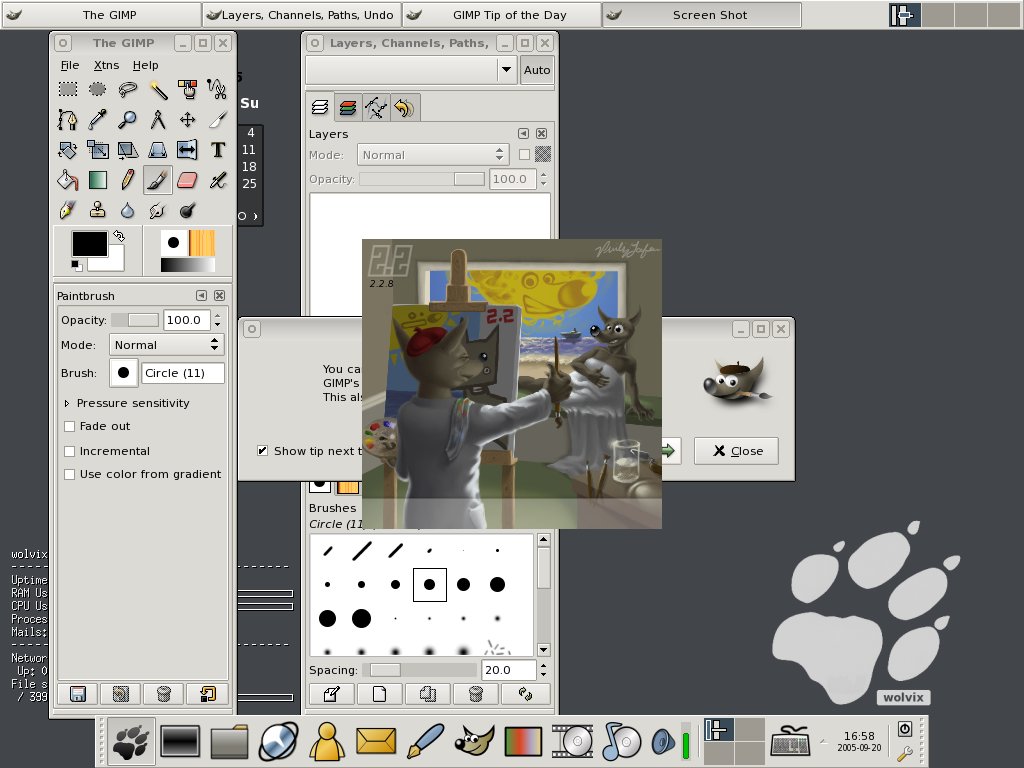Select the Free Select lasso tool
The image size is (1024, 768).
pyautogui.click(x=127, y=89)
